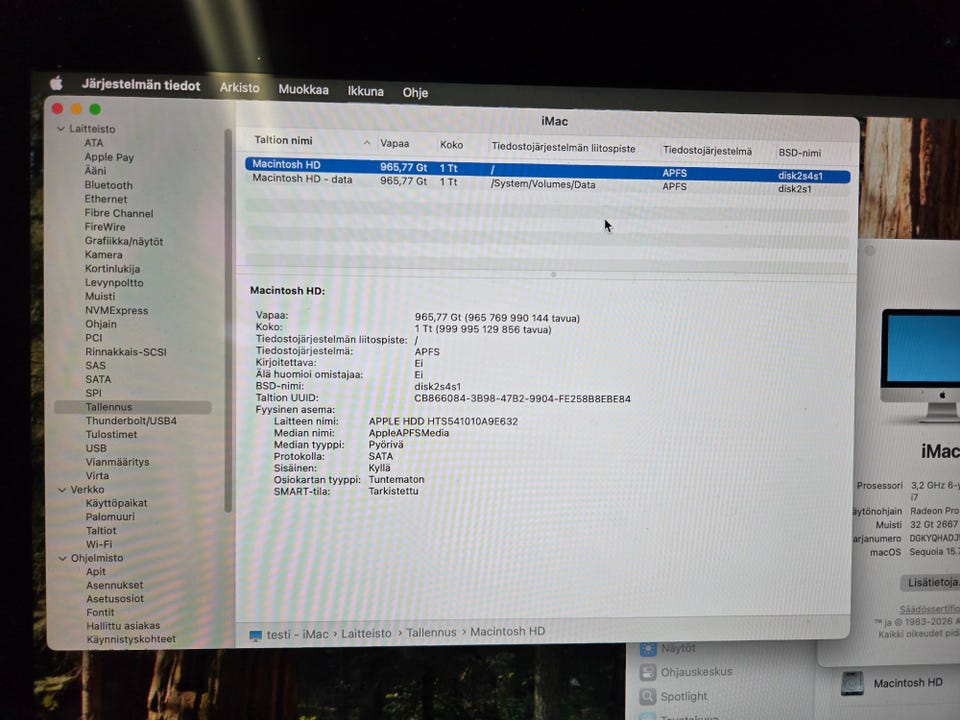Select Vianmääritys in the sidebar
This screenshot has height=720, width=960.
point(118,462)
